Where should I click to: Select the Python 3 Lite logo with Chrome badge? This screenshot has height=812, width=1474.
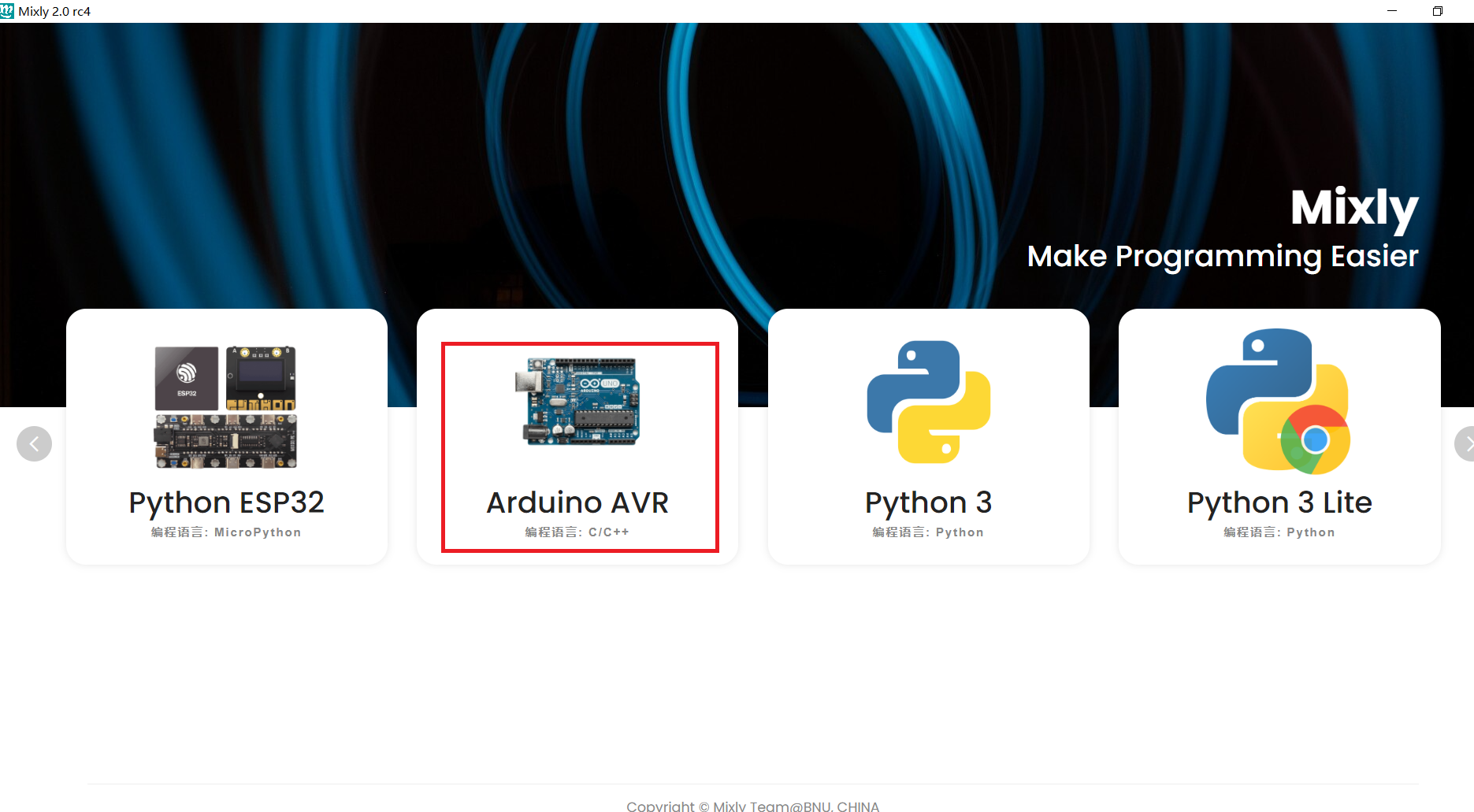[1279, 401]
